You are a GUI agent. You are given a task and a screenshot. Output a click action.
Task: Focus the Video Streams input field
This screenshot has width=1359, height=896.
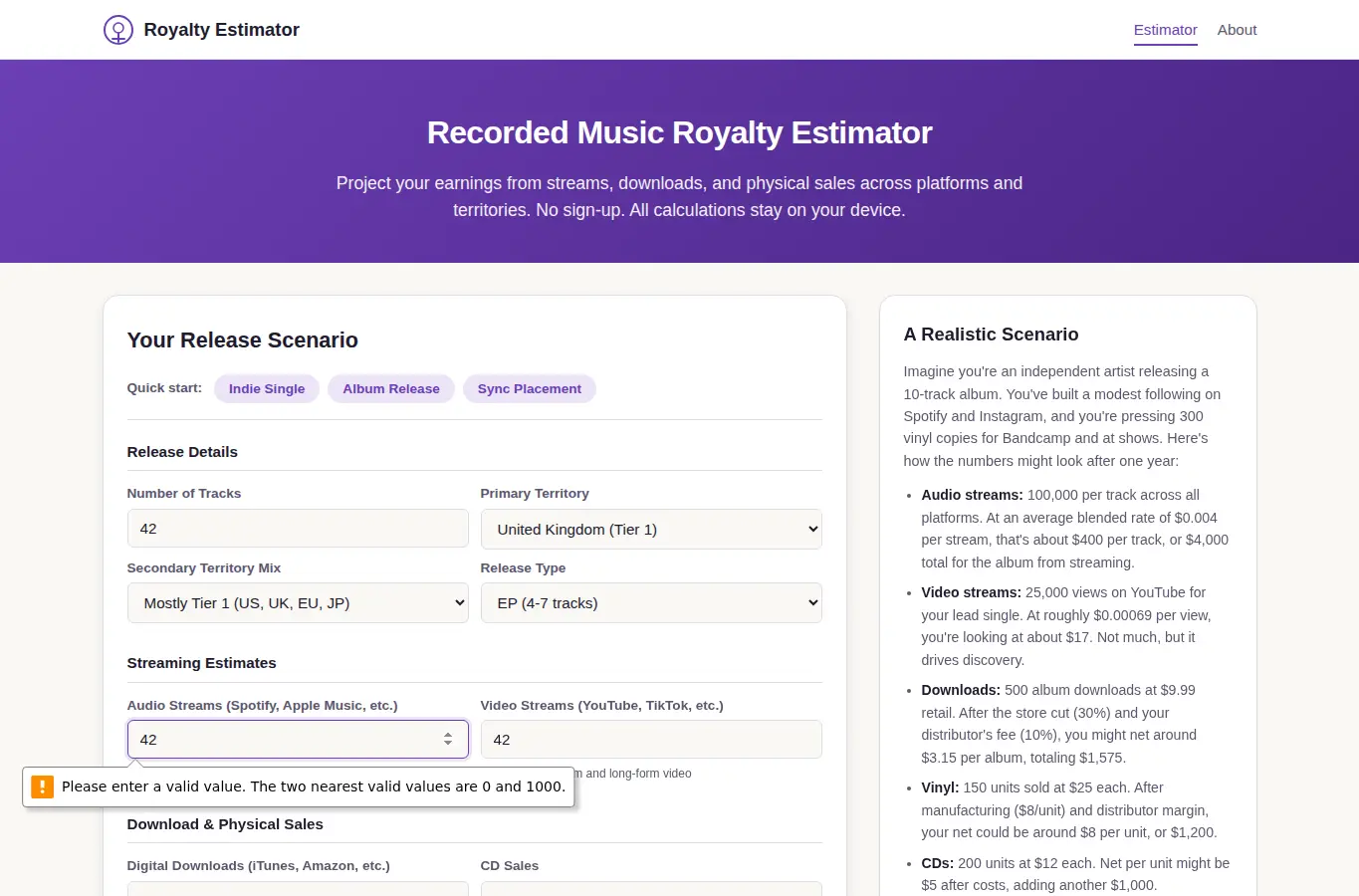(651, 739)
